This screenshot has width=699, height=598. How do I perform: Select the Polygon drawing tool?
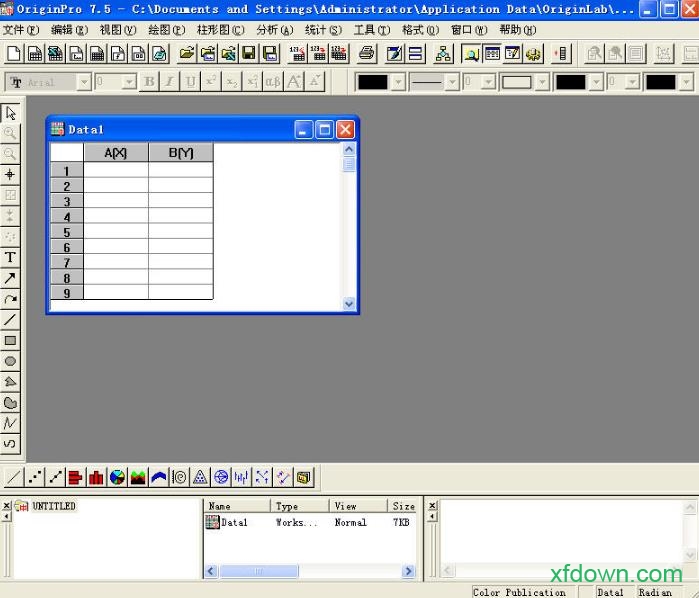10,382
